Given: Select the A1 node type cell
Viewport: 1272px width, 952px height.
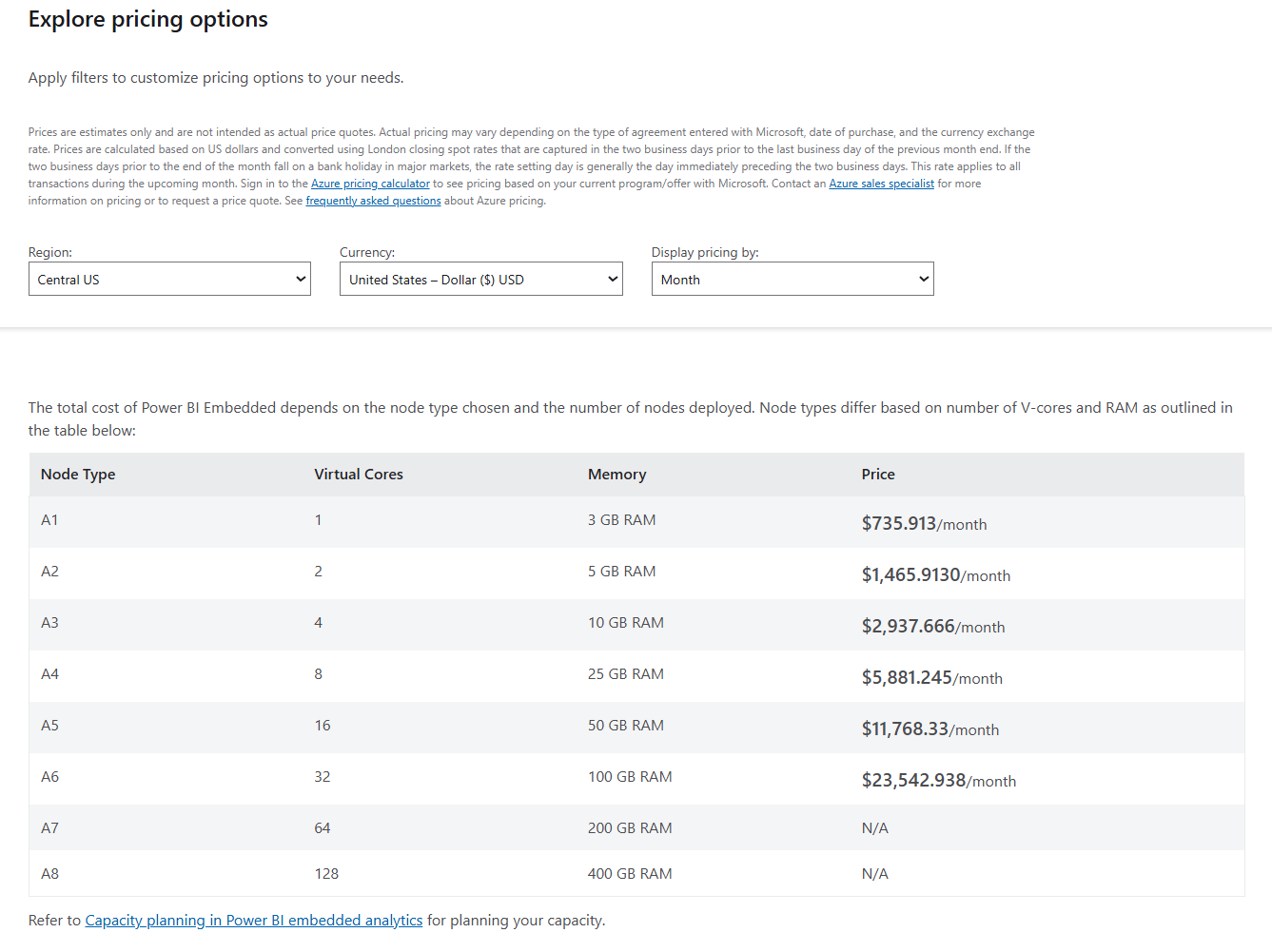Looking at the screenshot, I should (49, 520).
